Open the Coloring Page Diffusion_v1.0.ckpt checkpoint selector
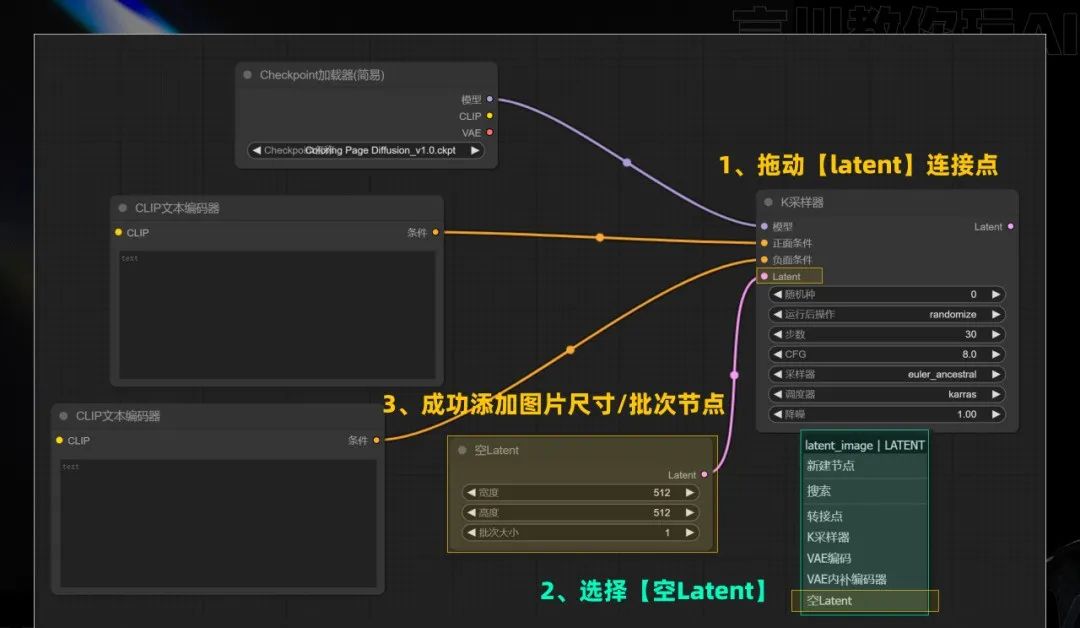 tap(365, 150)
